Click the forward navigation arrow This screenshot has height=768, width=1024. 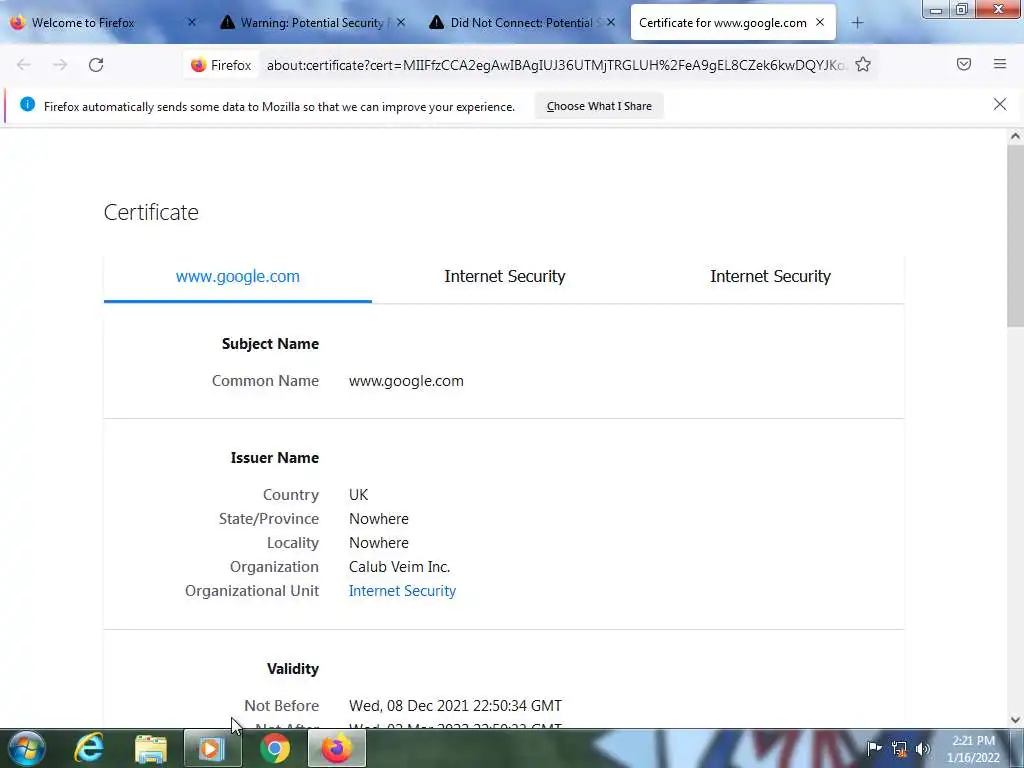(x=60, y=65)
